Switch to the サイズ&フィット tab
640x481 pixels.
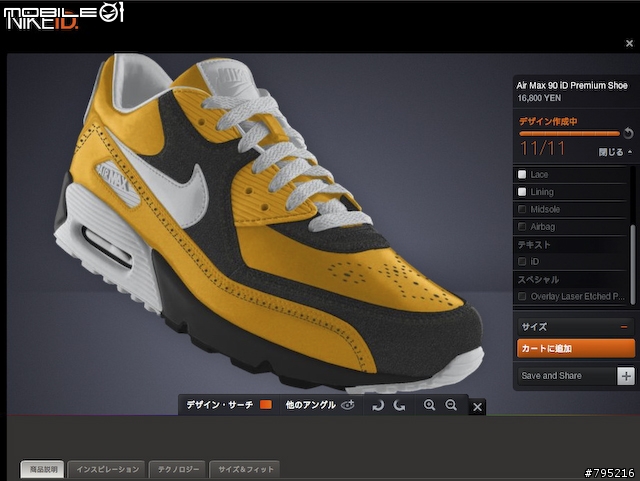pyautogui.click(x=245, y=469)
